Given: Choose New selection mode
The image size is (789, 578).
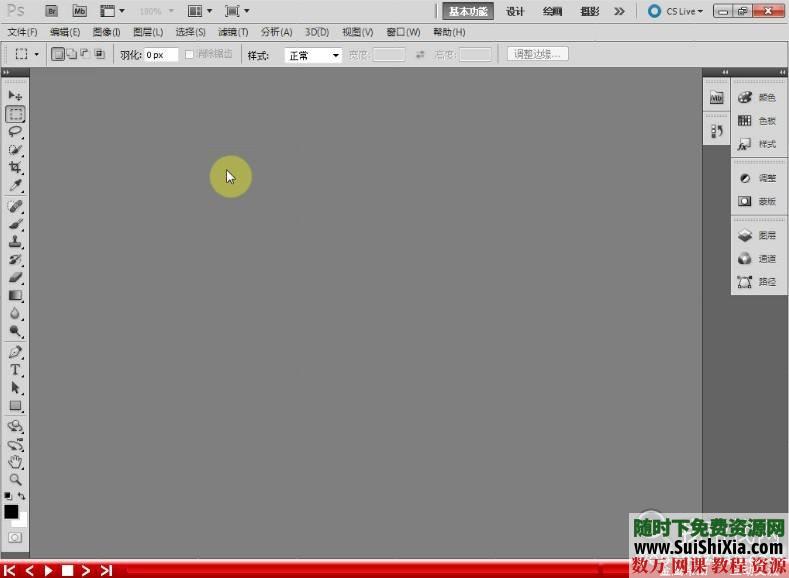Looking at the screenshot, I should point(58,54).
